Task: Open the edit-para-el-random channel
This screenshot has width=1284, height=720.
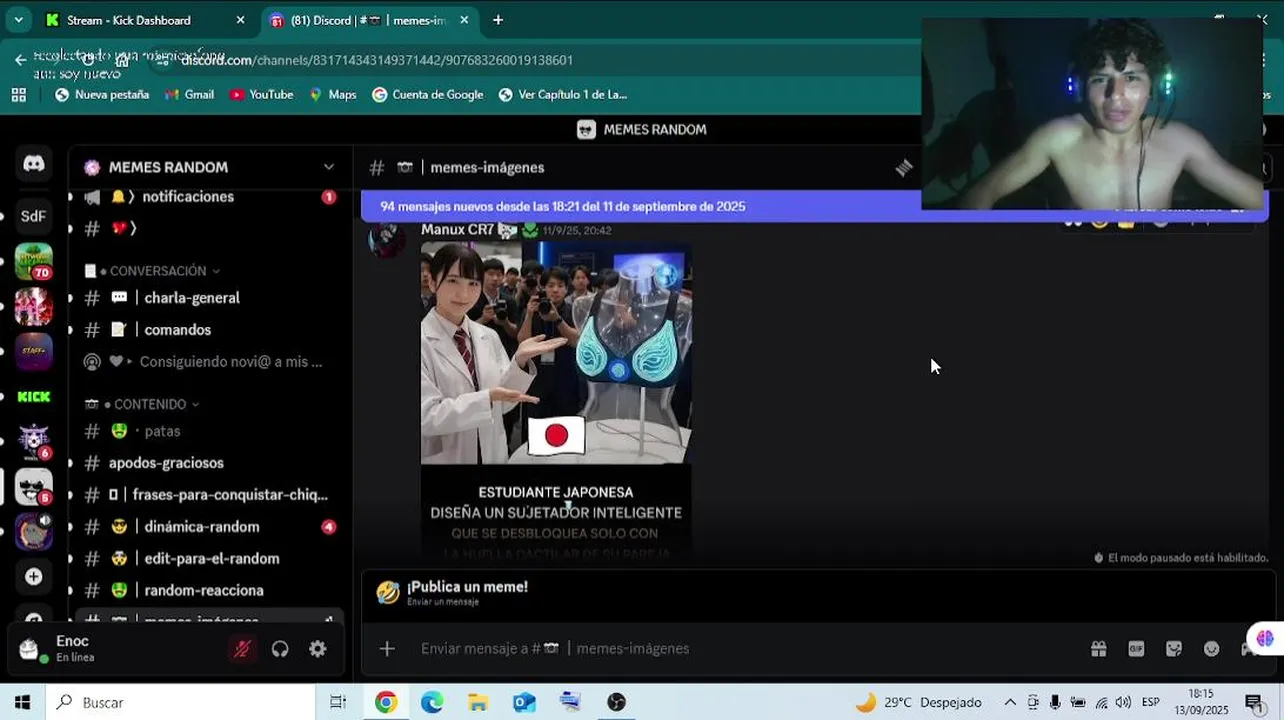Action: click(x=207, y=559)
